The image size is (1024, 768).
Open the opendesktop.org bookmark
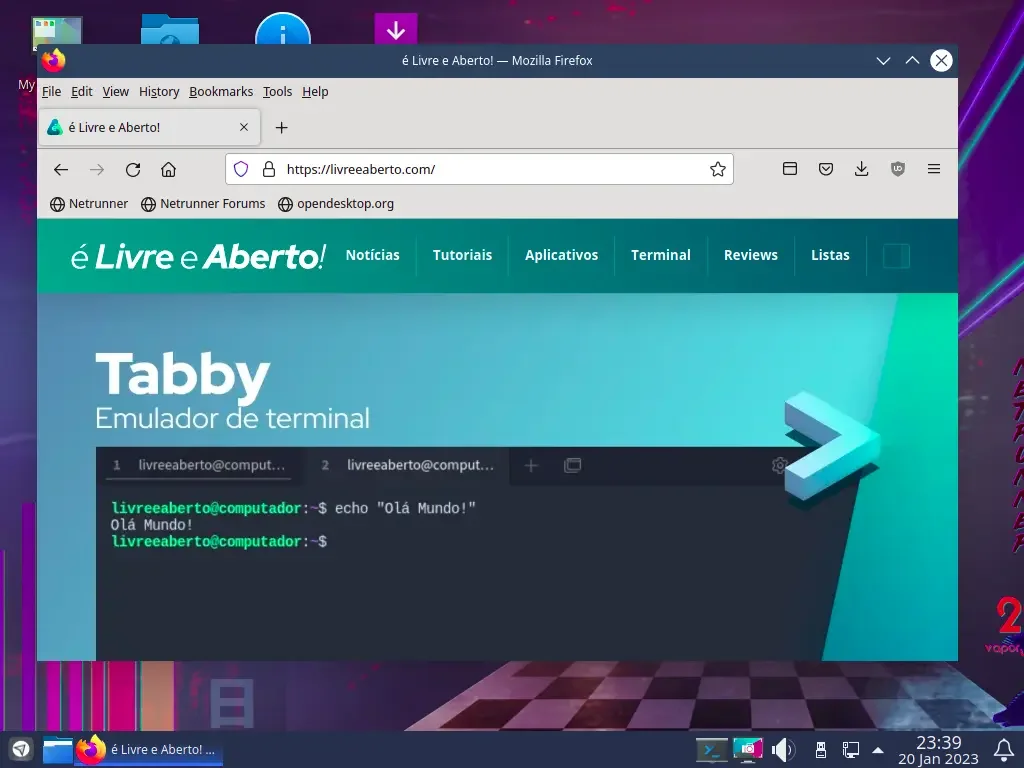click(336, 204)
